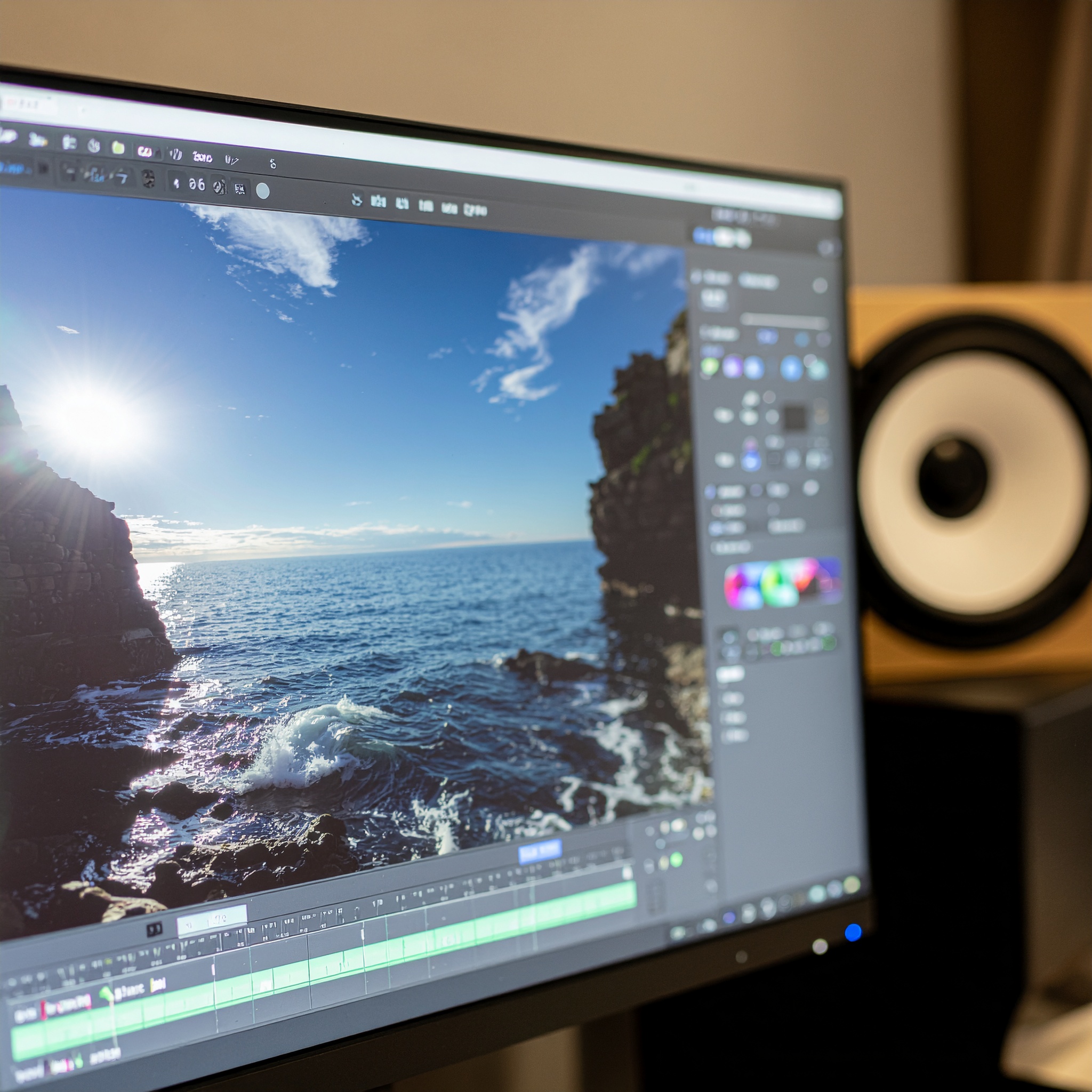Click the blue highlighted label above the timeline
Screen dimensions: 1092x1092
pyautogui.click(x=540, y=852)
